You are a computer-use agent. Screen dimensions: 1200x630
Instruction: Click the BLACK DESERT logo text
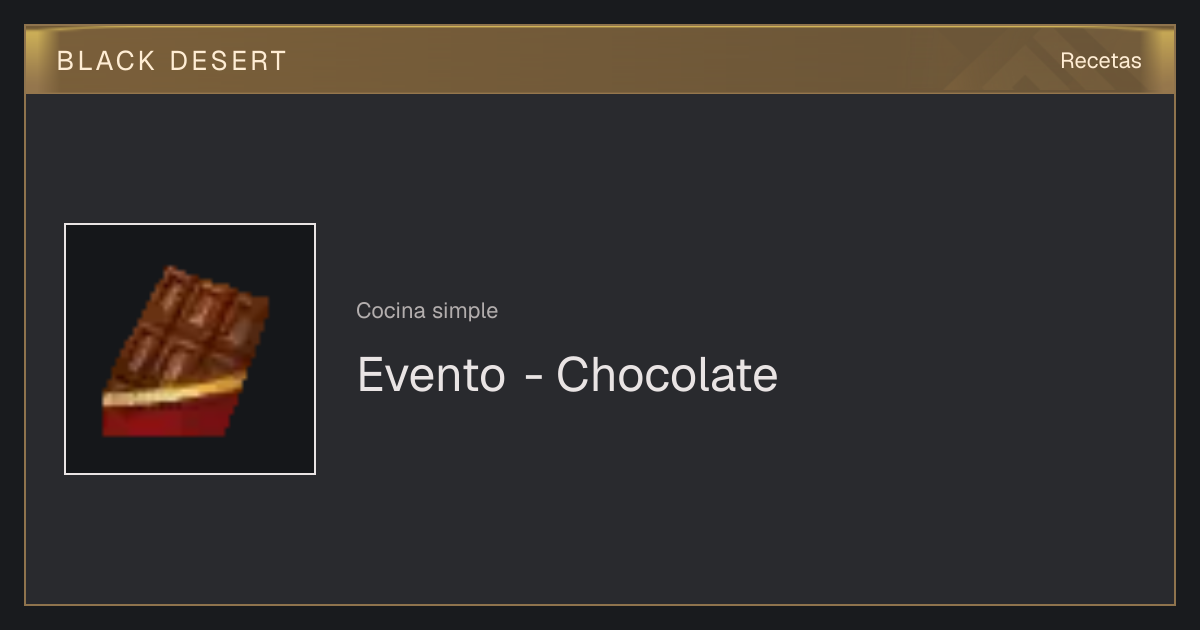172,61
